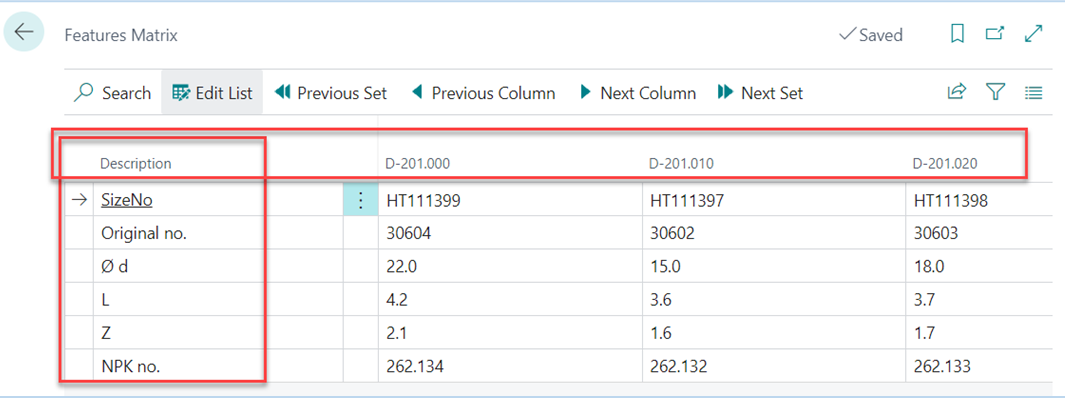Select the cell containing HT111397
Image resolution: width=1065 pixels, height=398 pixels.
(x=774, y=200)
